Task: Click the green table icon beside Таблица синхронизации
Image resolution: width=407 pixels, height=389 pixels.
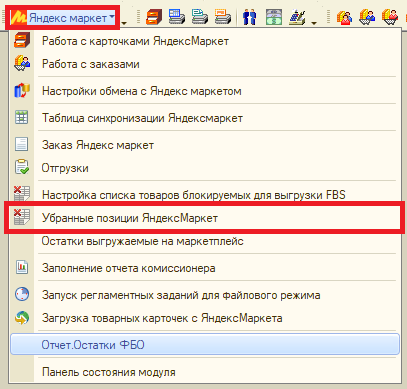Action: pos(22,117)
